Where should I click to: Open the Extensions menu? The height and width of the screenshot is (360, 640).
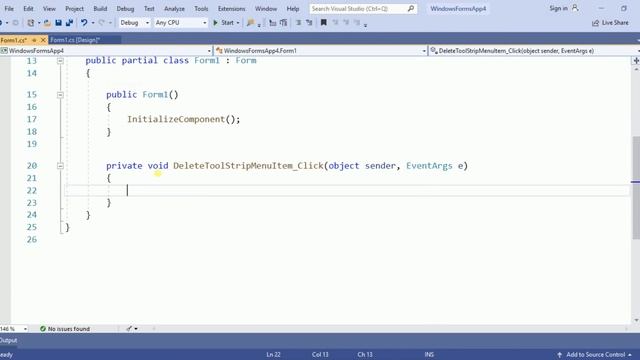tap(231, 8)
